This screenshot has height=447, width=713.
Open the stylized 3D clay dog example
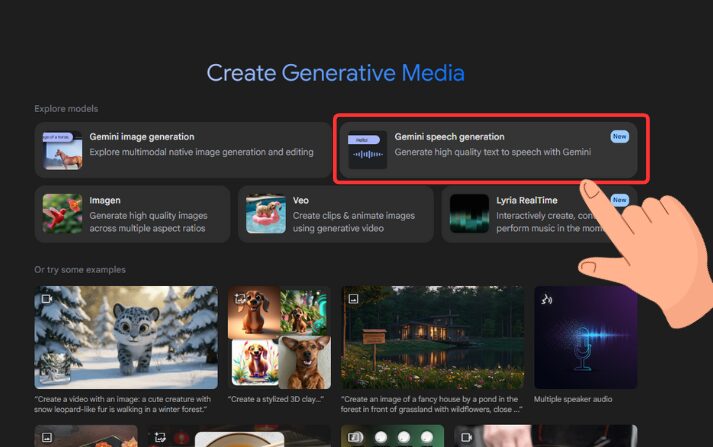tap(279, 337)
